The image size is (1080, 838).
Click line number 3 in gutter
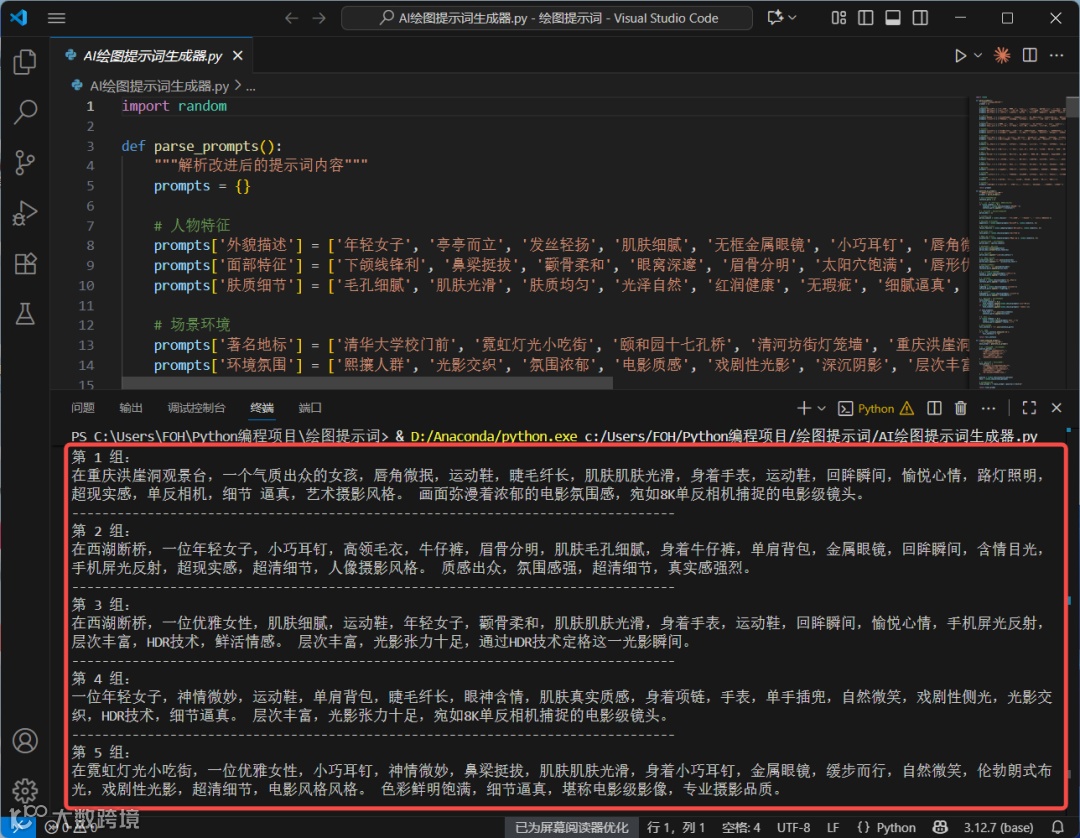(90, 146)
